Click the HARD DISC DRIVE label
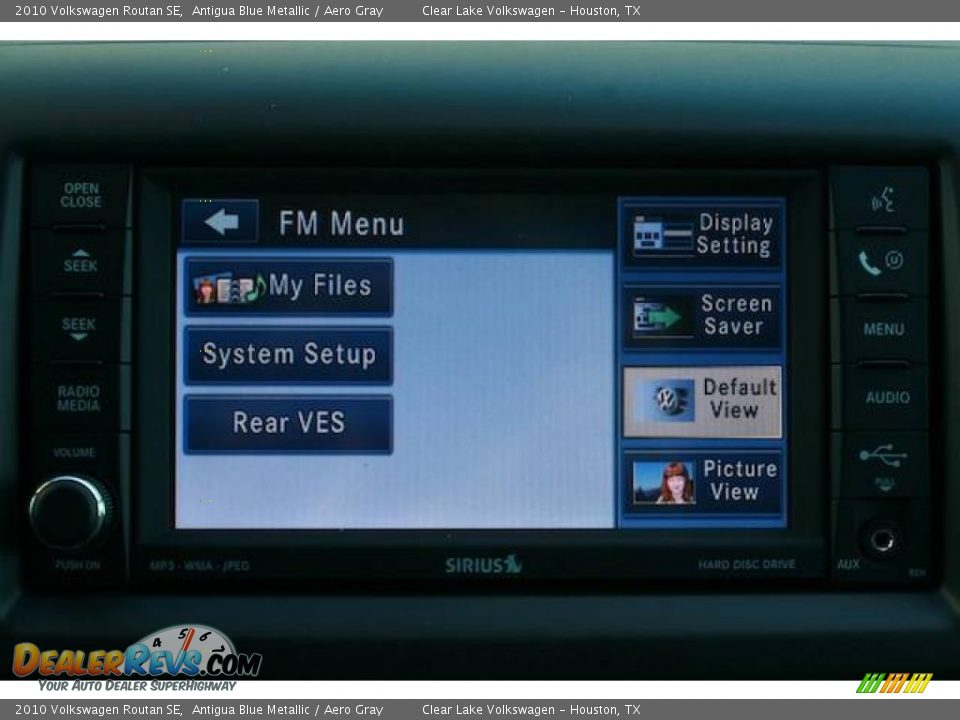 point(747,564)
